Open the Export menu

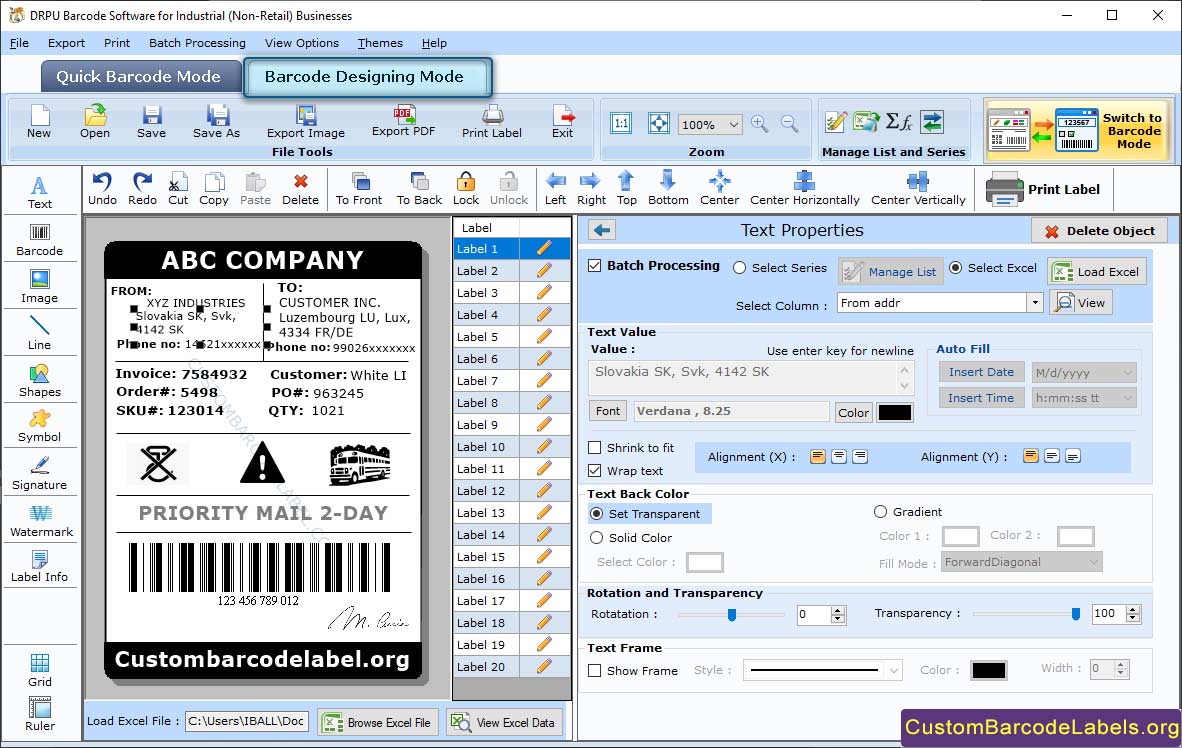(66, 43)
